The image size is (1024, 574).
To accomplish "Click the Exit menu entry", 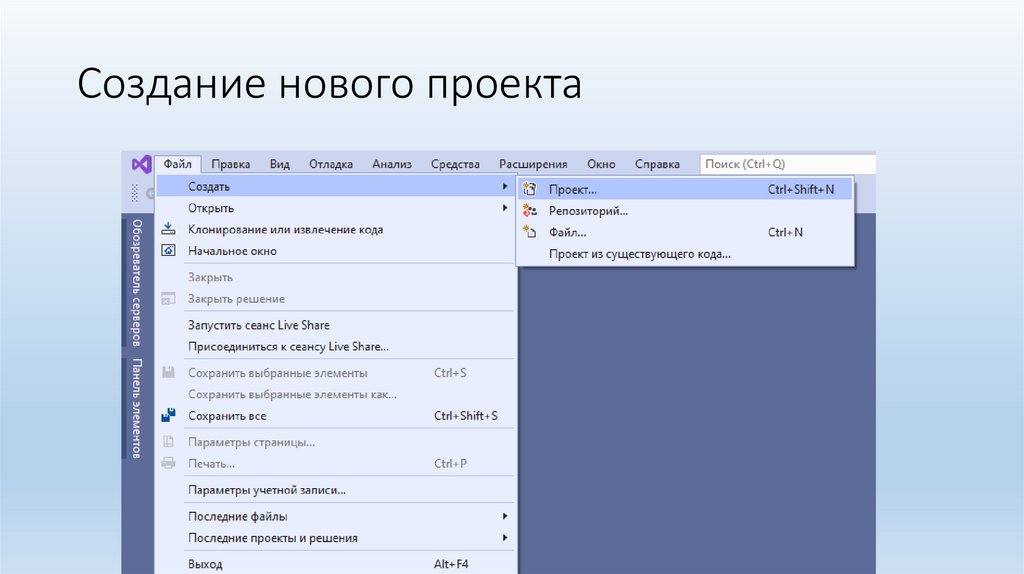I will (x=205, y=564).
